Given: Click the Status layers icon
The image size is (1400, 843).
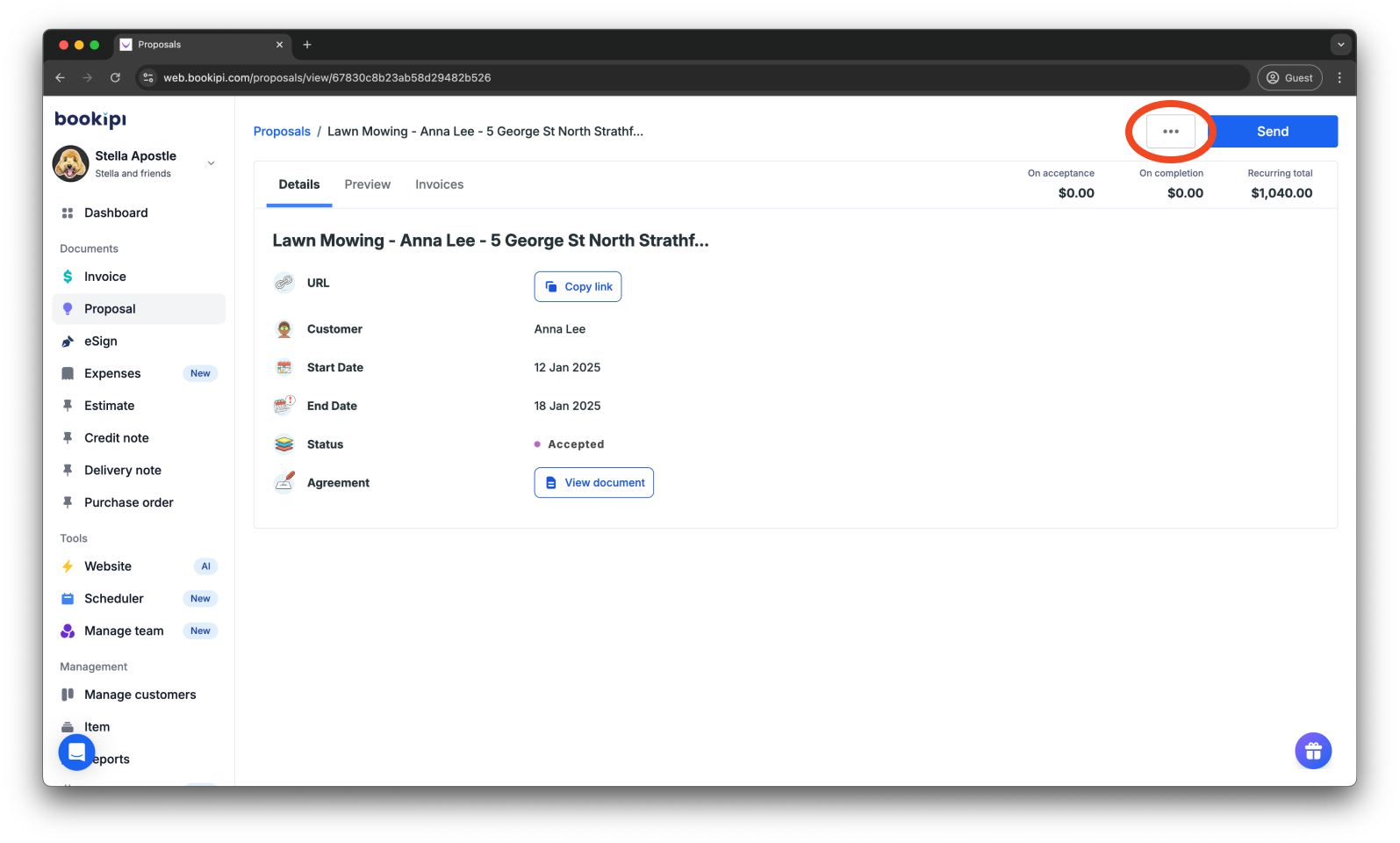Looking at the screenshot, I should click(x=284, y=444).
